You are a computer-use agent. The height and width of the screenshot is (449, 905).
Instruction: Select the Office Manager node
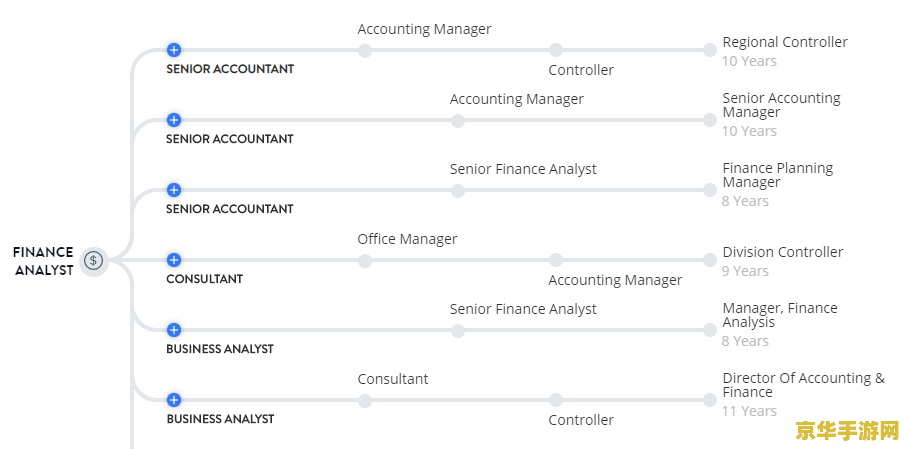point(365,261)
